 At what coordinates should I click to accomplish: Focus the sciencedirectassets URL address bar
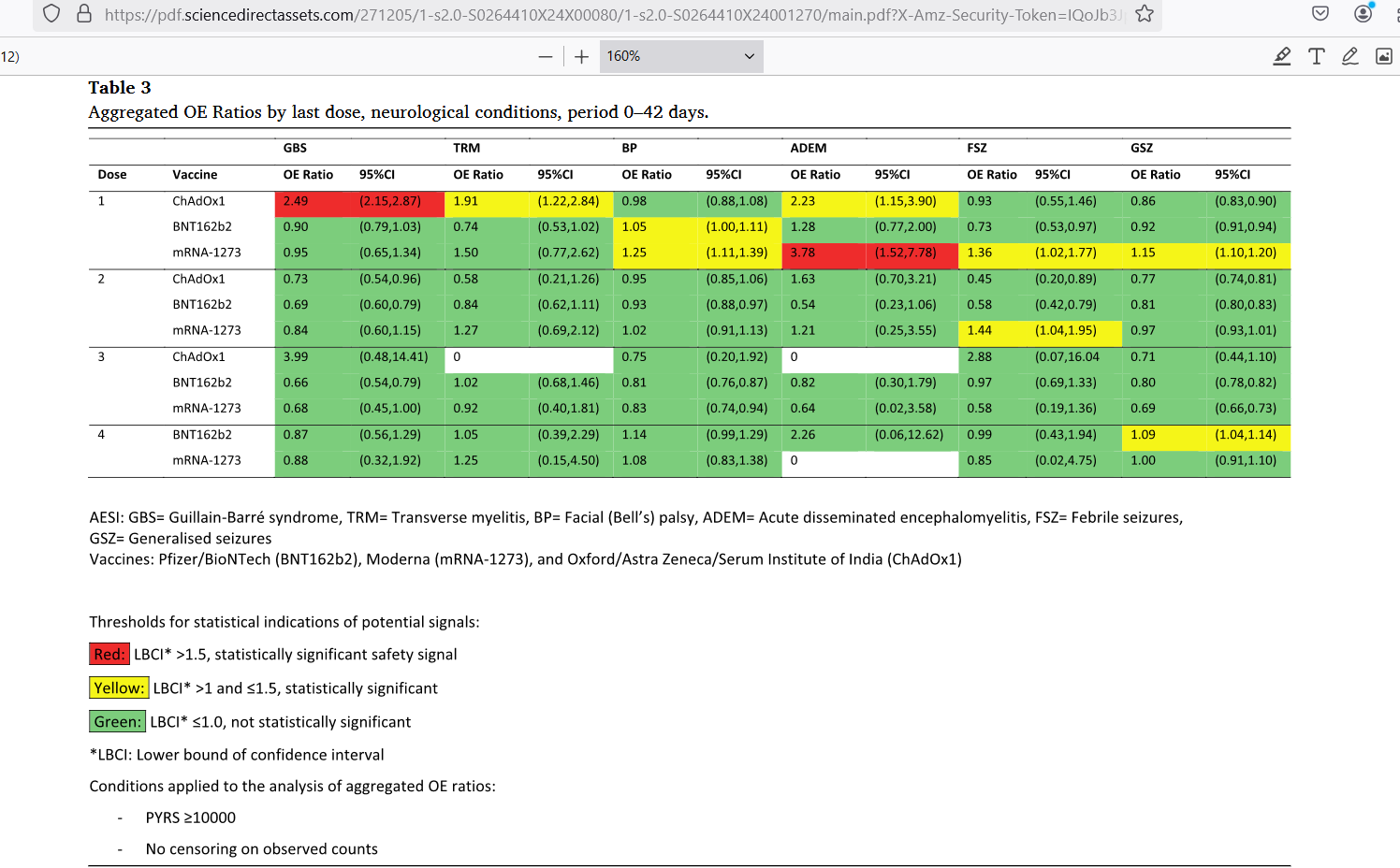pyautogui.click(x=613, y=14)
